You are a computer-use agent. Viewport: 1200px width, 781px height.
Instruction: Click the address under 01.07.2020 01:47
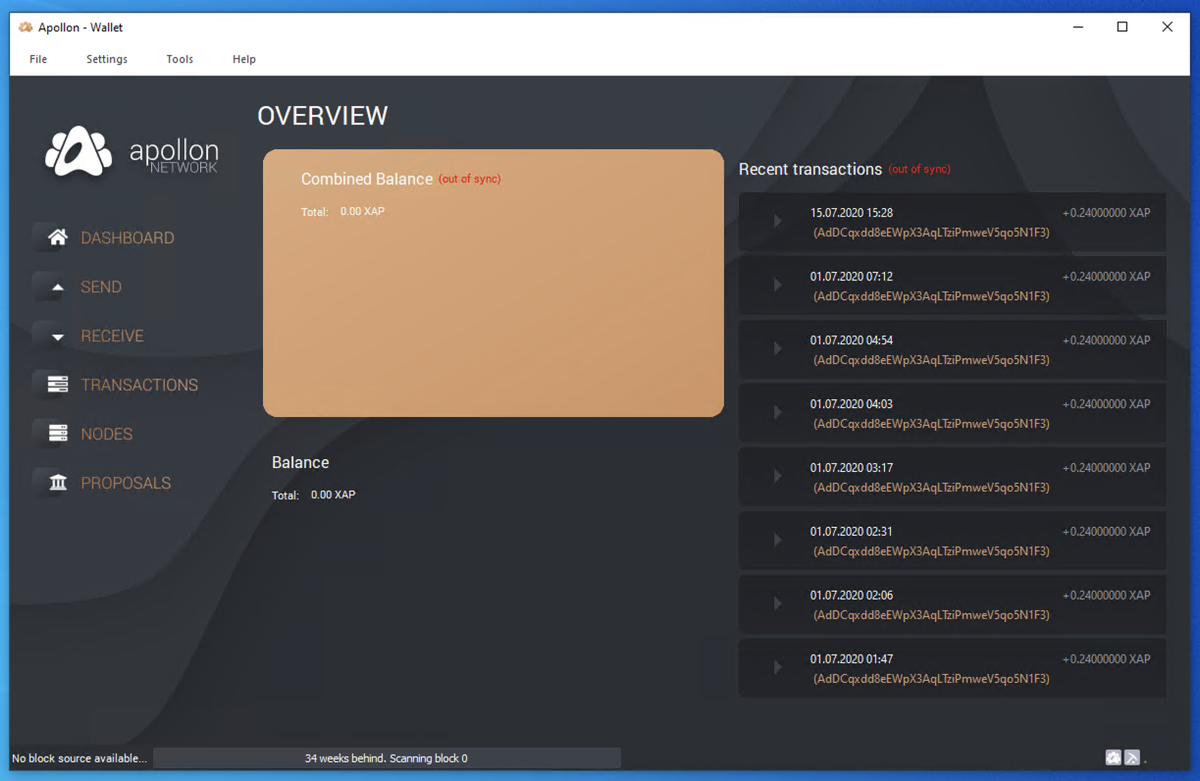(931, 679)
